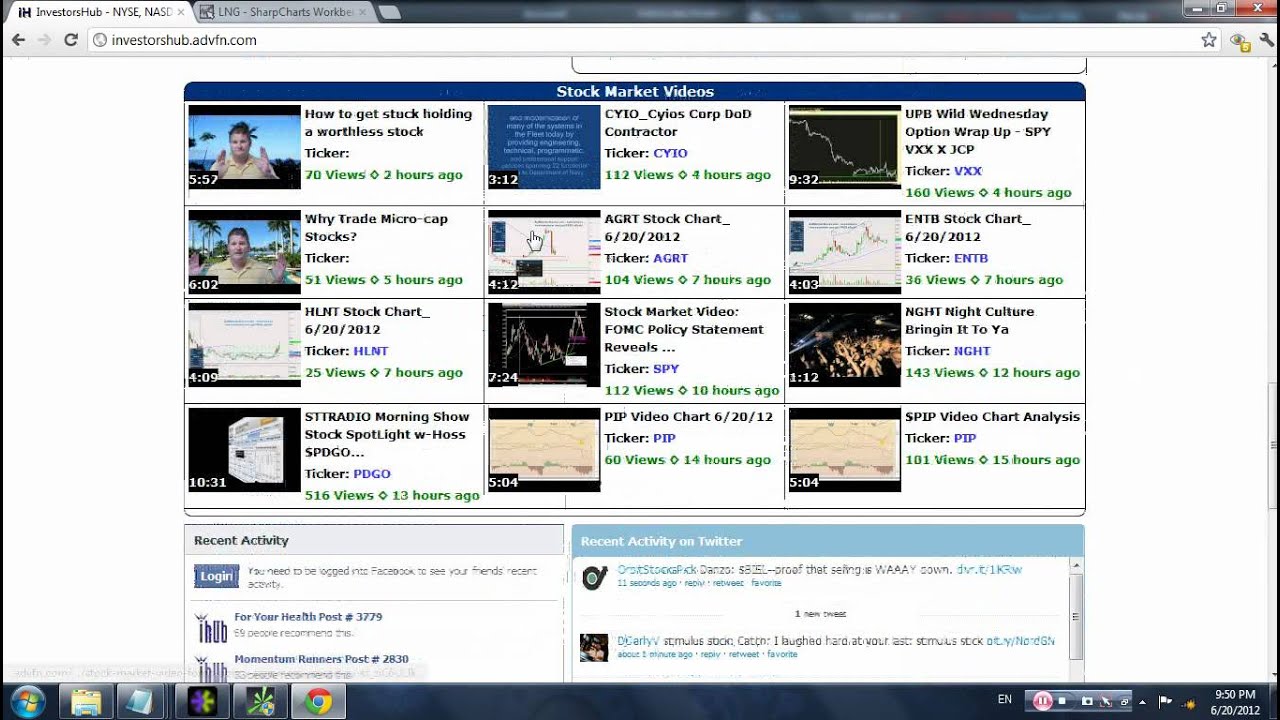Open 'How to get stuck holding a worthless stock' title
This screenshot has width=1280, height=720.
point(388,123)
